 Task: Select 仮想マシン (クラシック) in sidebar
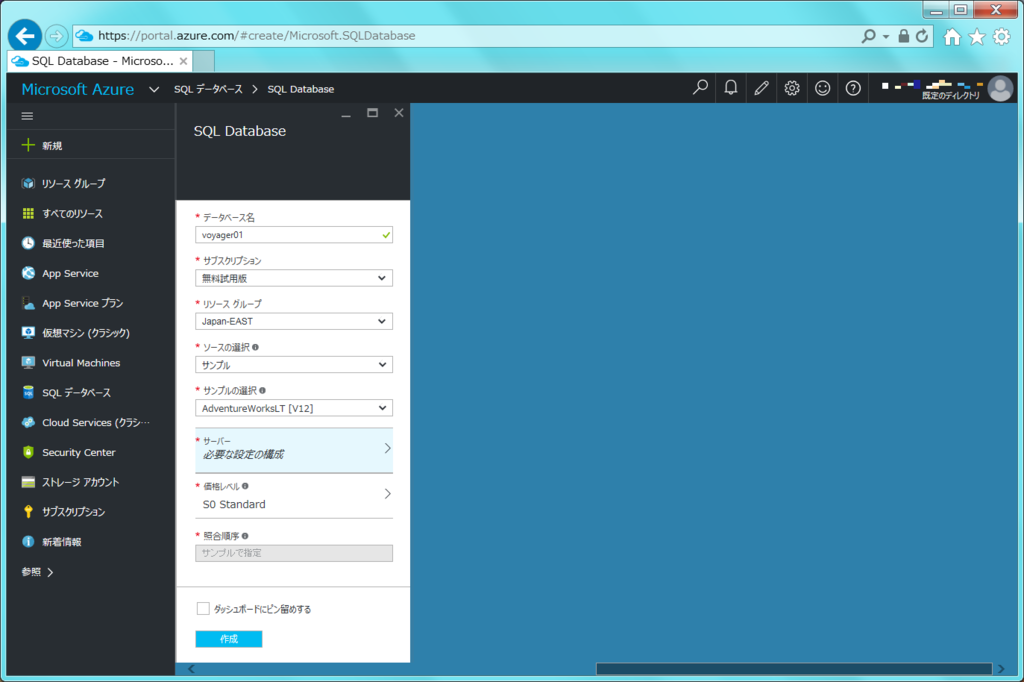[86, 333]
